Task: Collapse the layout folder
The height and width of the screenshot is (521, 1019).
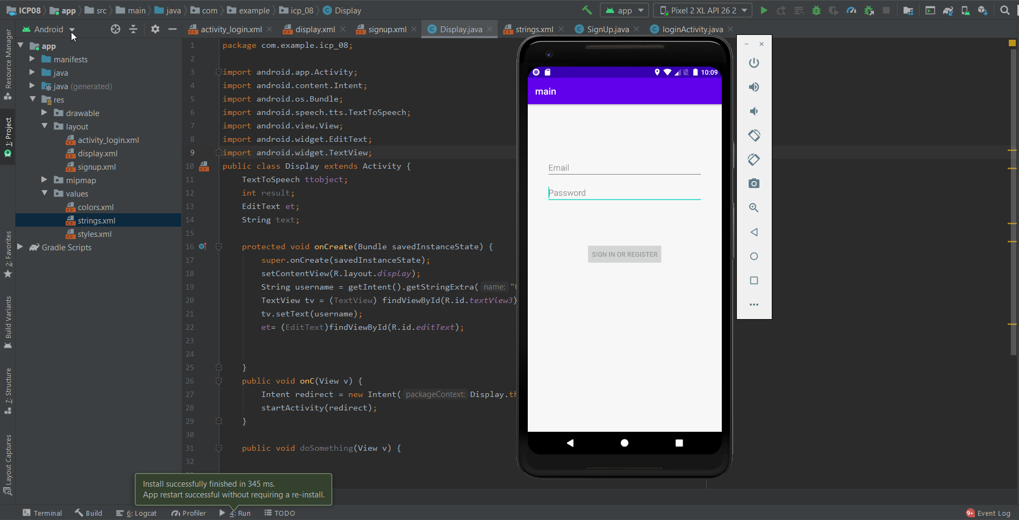Action: click(44, 126)
